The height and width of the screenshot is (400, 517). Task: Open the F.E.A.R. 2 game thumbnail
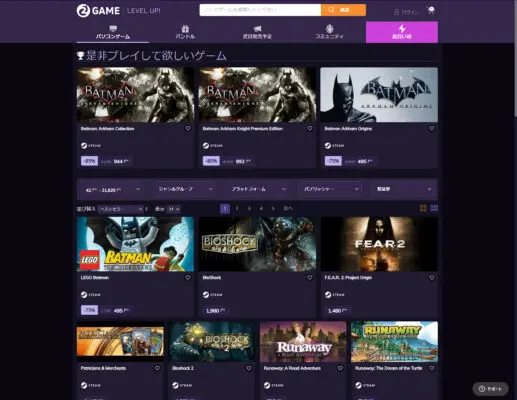[379, 244]
